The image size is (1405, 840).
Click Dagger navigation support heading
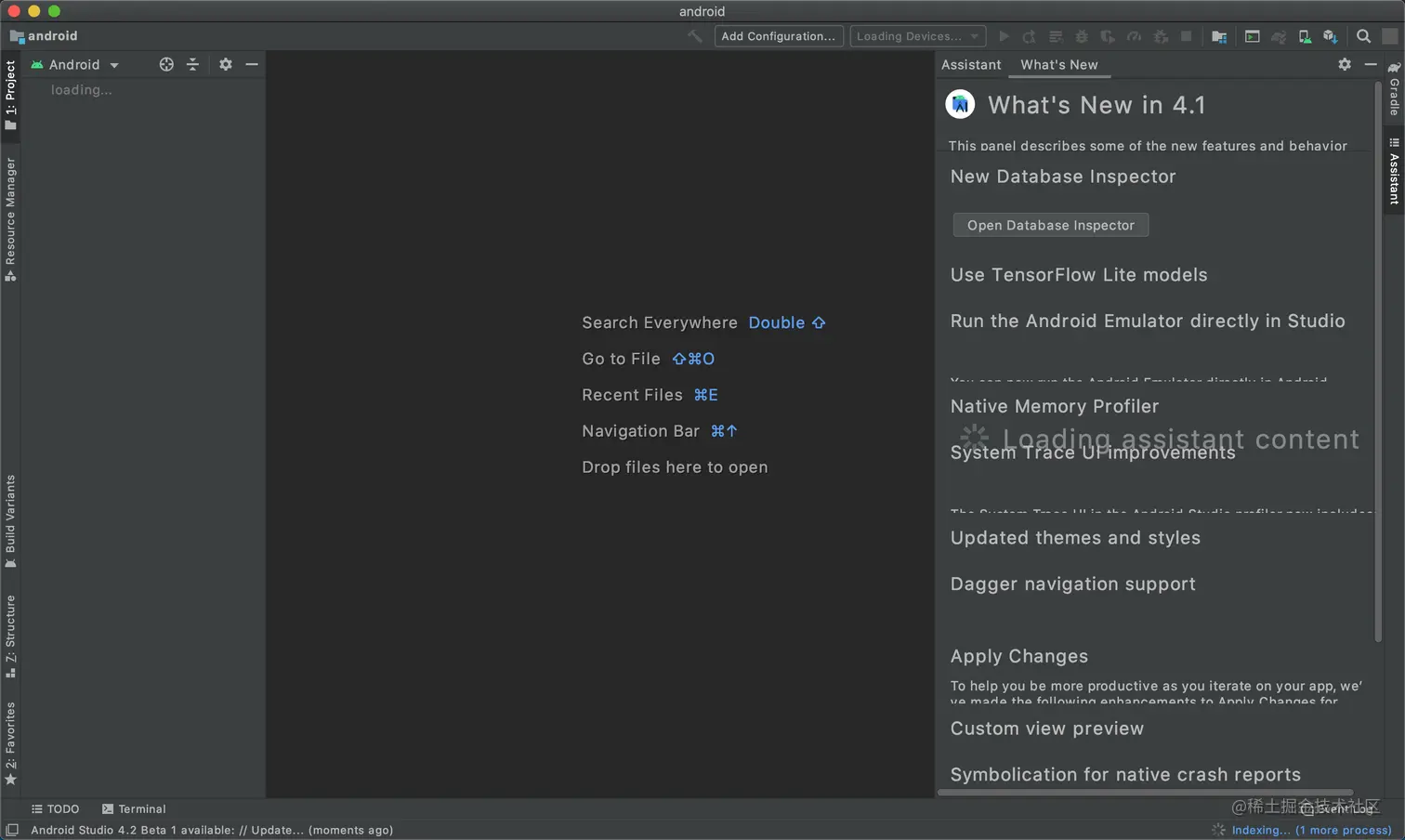(x=1073, y=584)
